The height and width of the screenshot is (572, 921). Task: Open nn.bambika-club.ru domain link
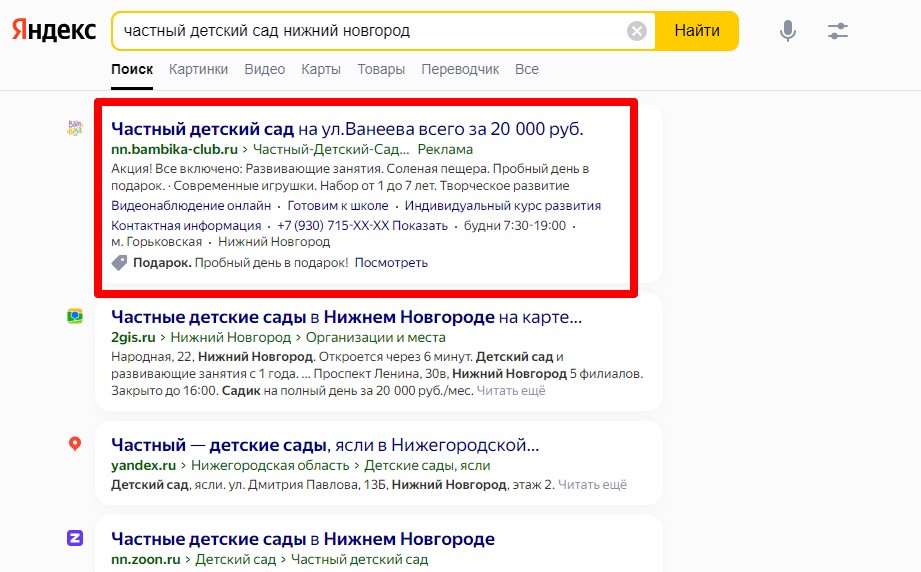click(x=174, y=149)
